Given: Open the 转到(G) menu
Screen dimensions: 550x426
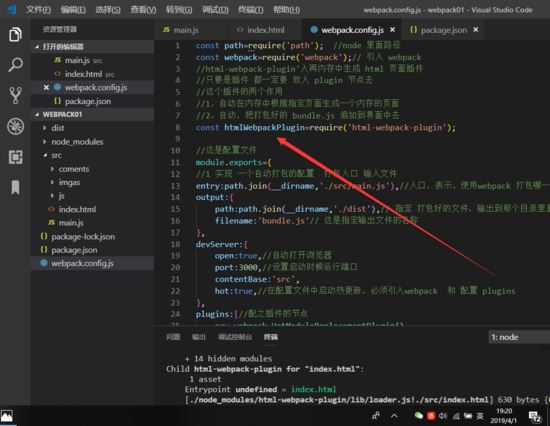Looking at the screenshot, I should pos(179,9).
